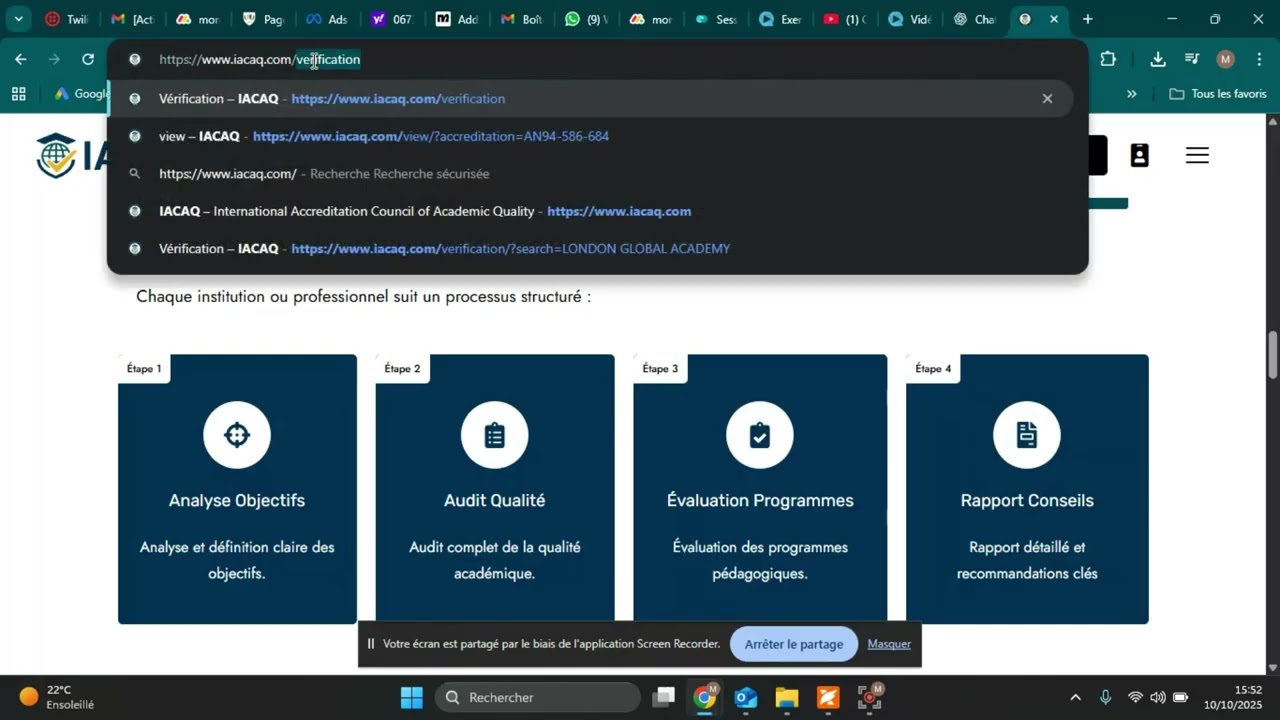Screen dimensions: 1280x720
Task: Open the Extensions puzzle icon
Action: point(1108,60)
